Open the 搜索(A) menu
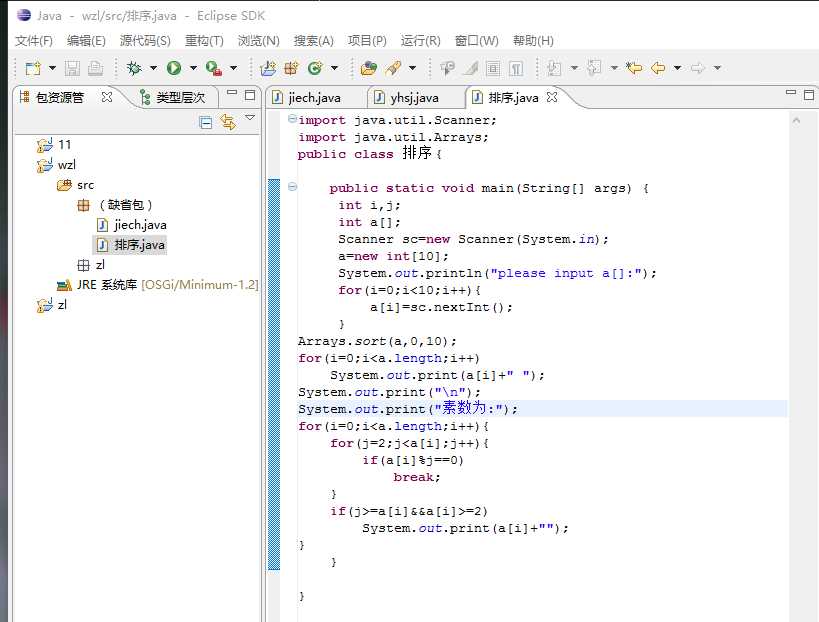The width and height of the screenshot is (819, 622). point(313,41)
